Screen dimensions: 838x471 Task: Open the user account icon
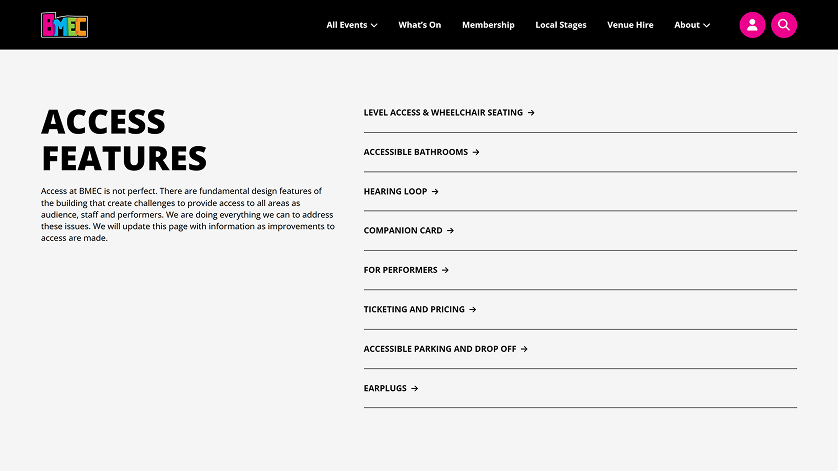tap(752, 25)
